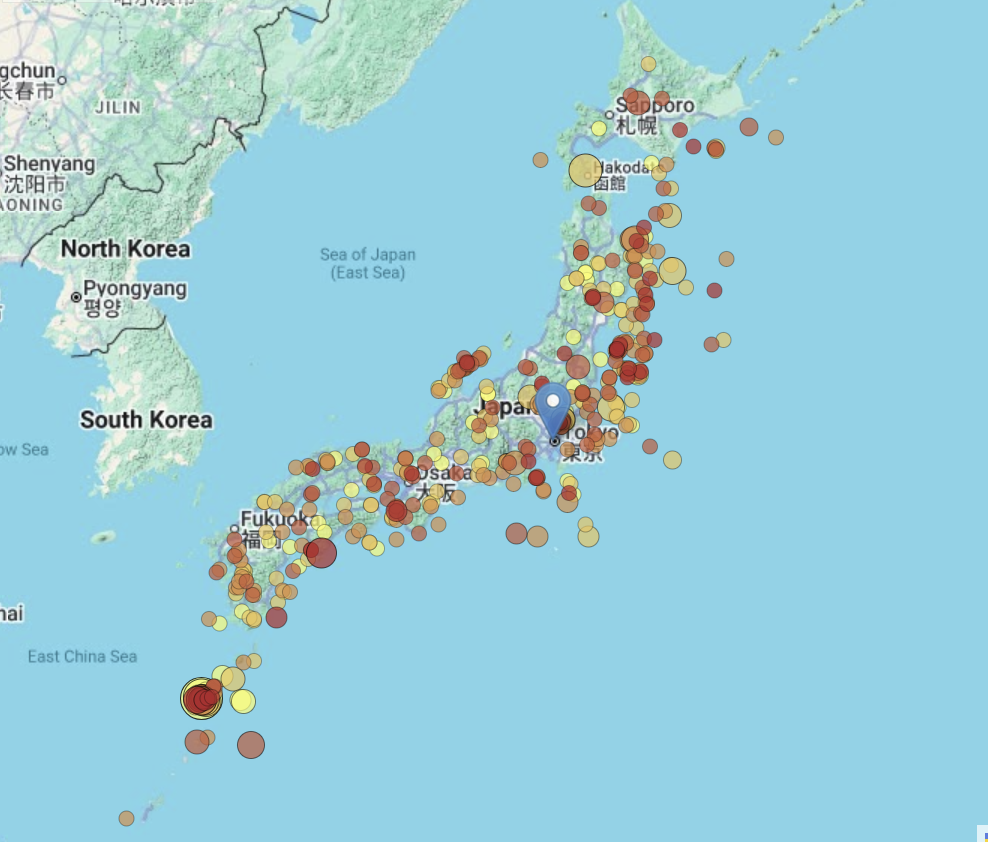Select the isolated circle at the map's bottom-left corner
The image size is (988, 842).
tap(126, 818)
